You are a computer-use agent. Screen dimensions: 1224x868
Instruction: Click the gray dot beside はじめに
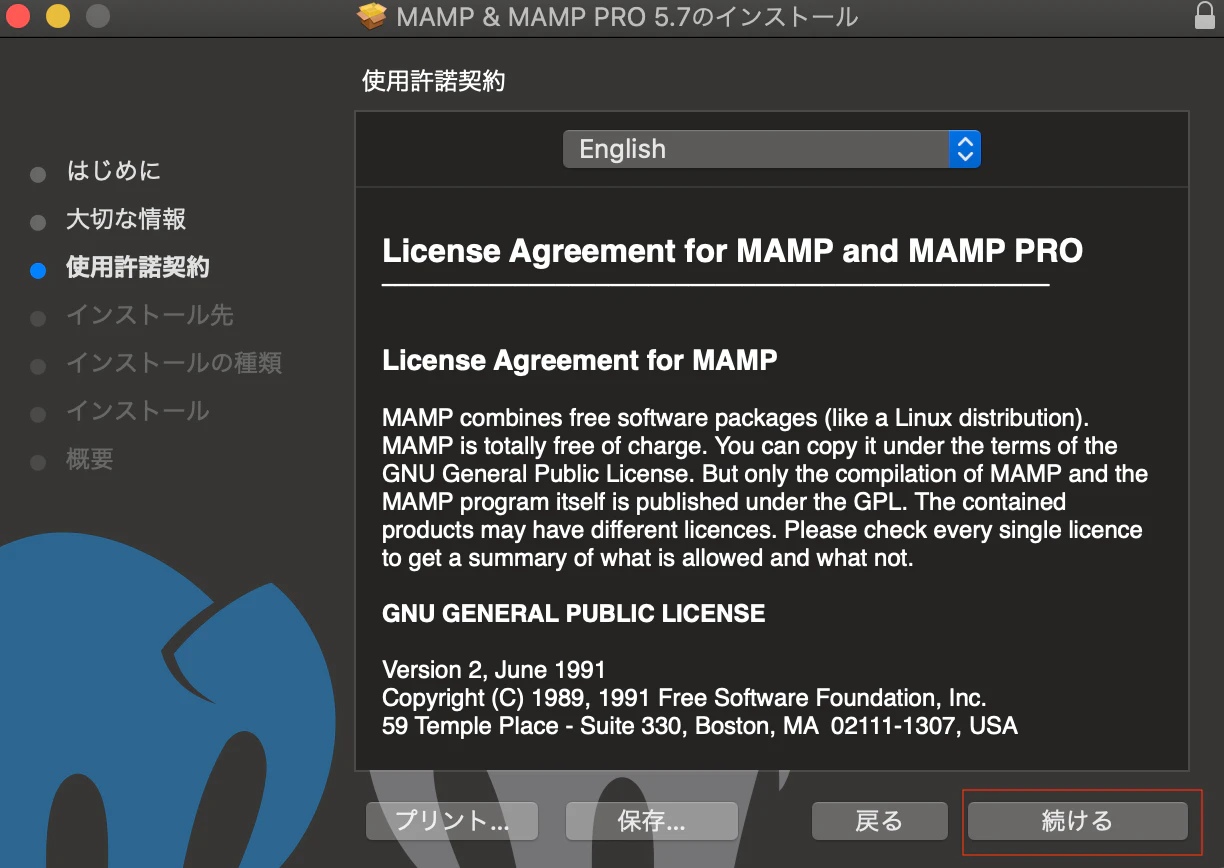[37, 173]
